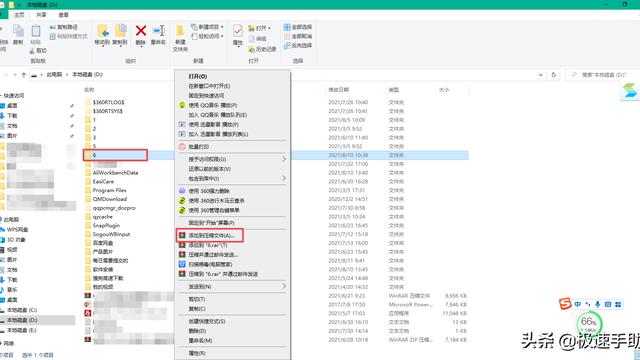Click the Date modified column header
The height and width of the screenshot is (360, 640).
coord(339,89)
